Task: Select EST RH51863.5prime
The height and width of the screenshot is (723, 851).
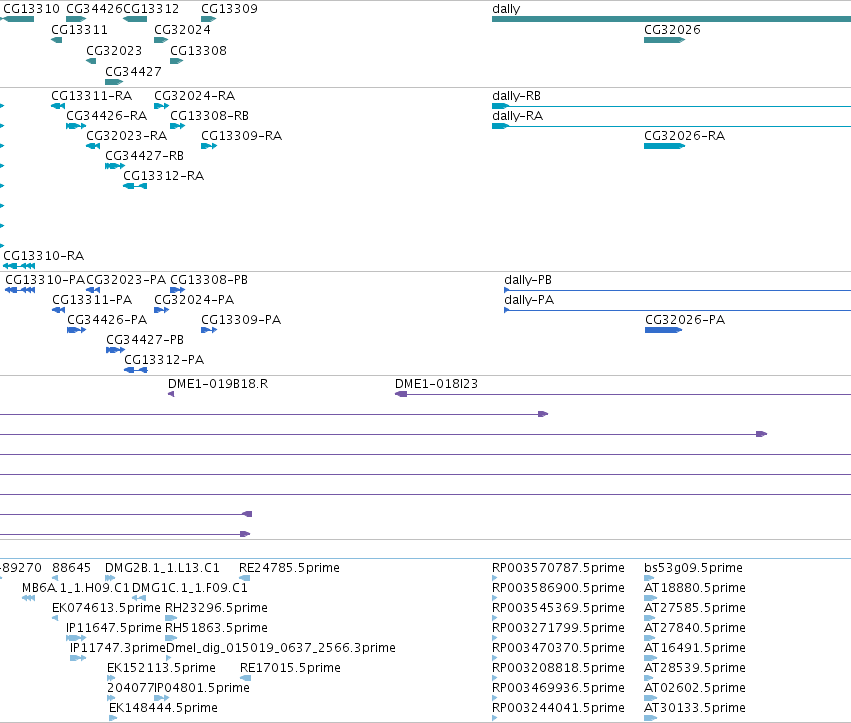Action: tap(172, 638)
